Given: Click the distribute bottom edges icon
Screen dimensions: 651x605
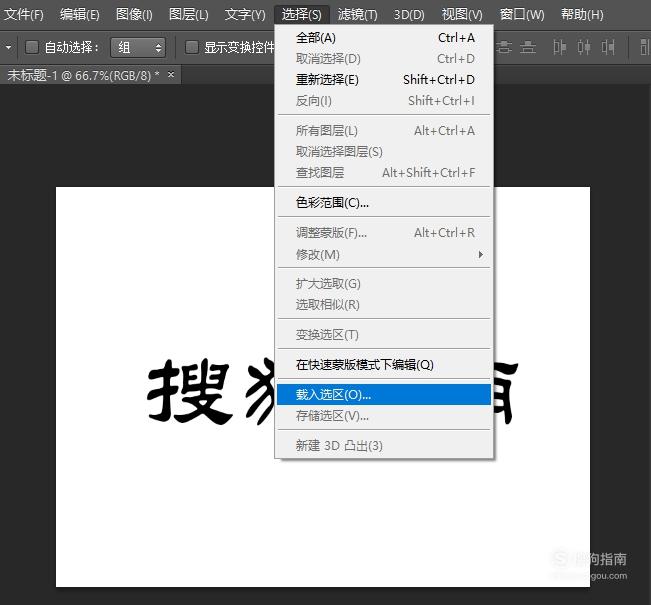Looking at the screenshot, I should [528, 47].
